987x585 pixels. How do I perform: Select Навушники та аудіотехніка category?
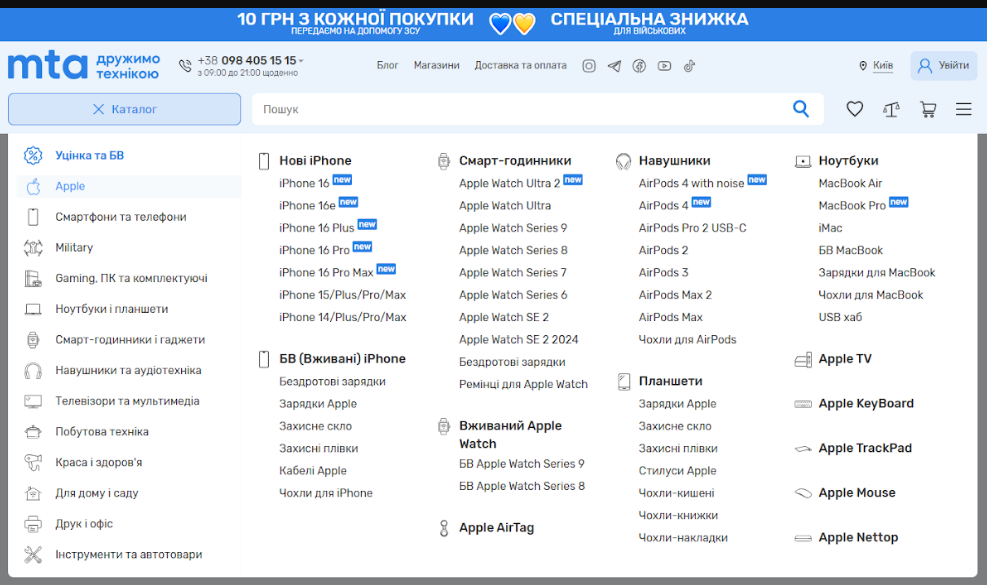click(x=128, y=370)
